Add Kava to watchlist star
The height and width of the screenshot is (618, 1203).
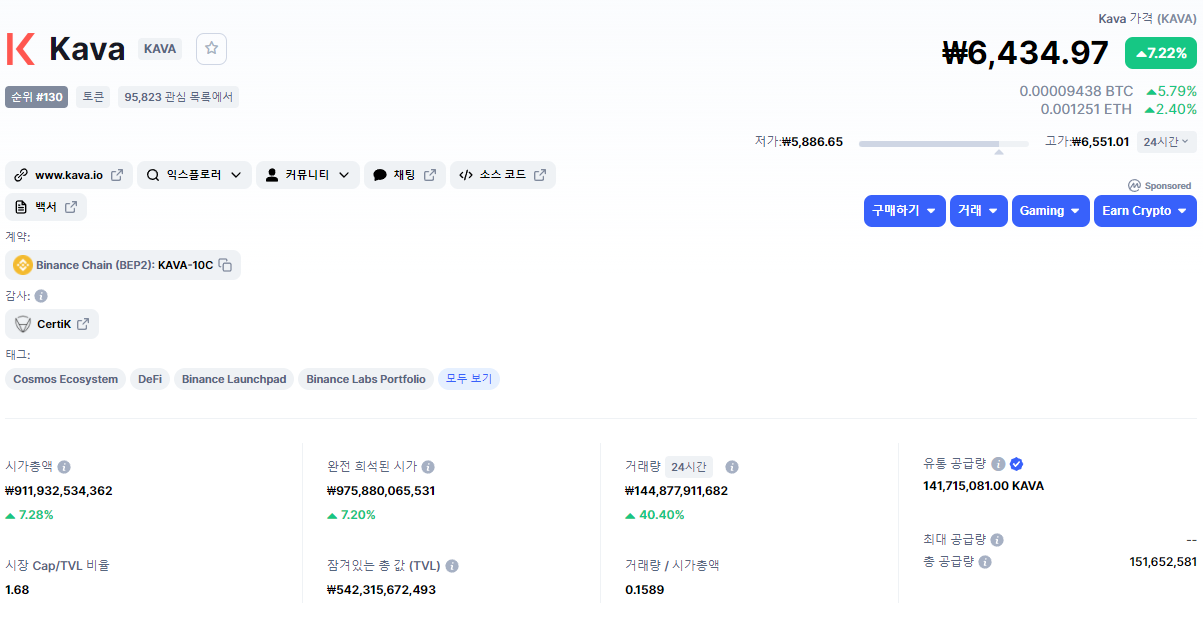pyautogui.click(x=211, y=48)
